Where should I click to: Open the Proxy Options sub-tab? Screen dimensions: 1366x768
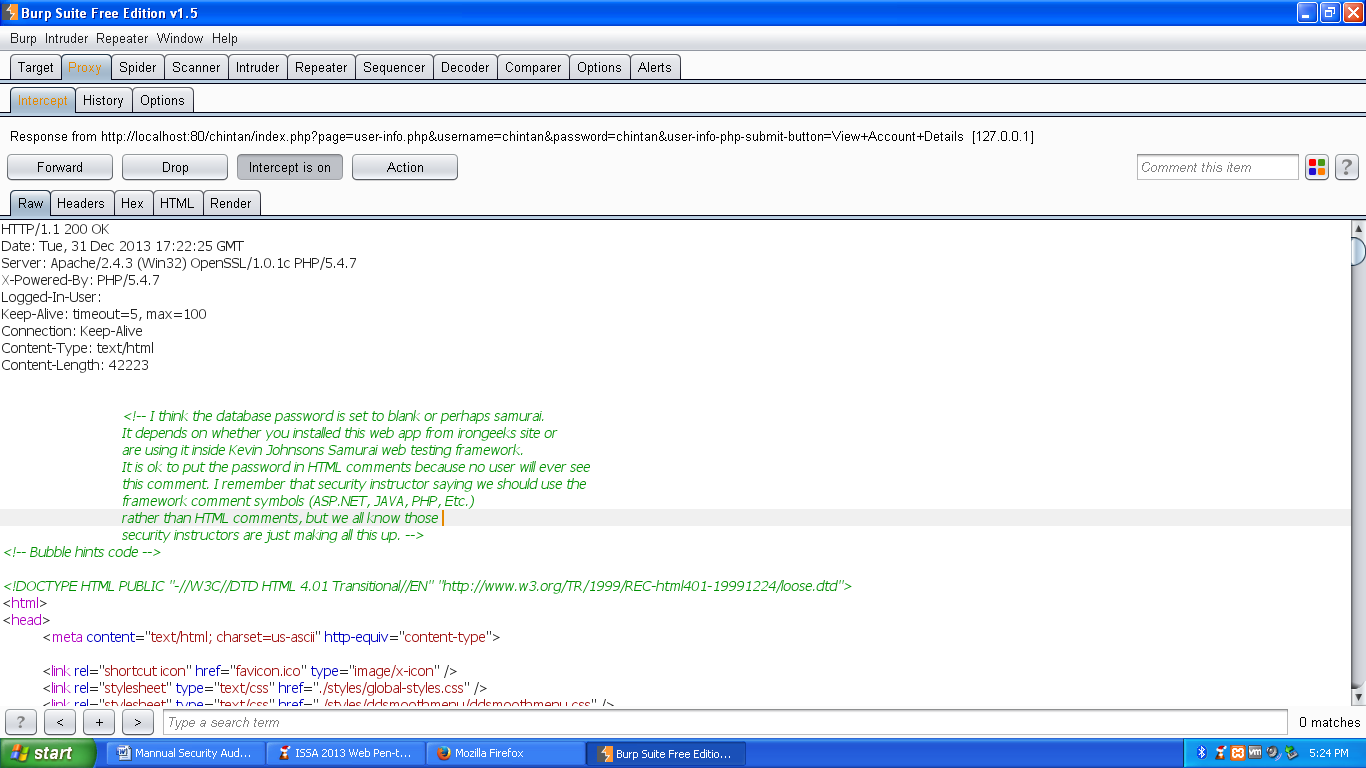(x=162, y=100)
